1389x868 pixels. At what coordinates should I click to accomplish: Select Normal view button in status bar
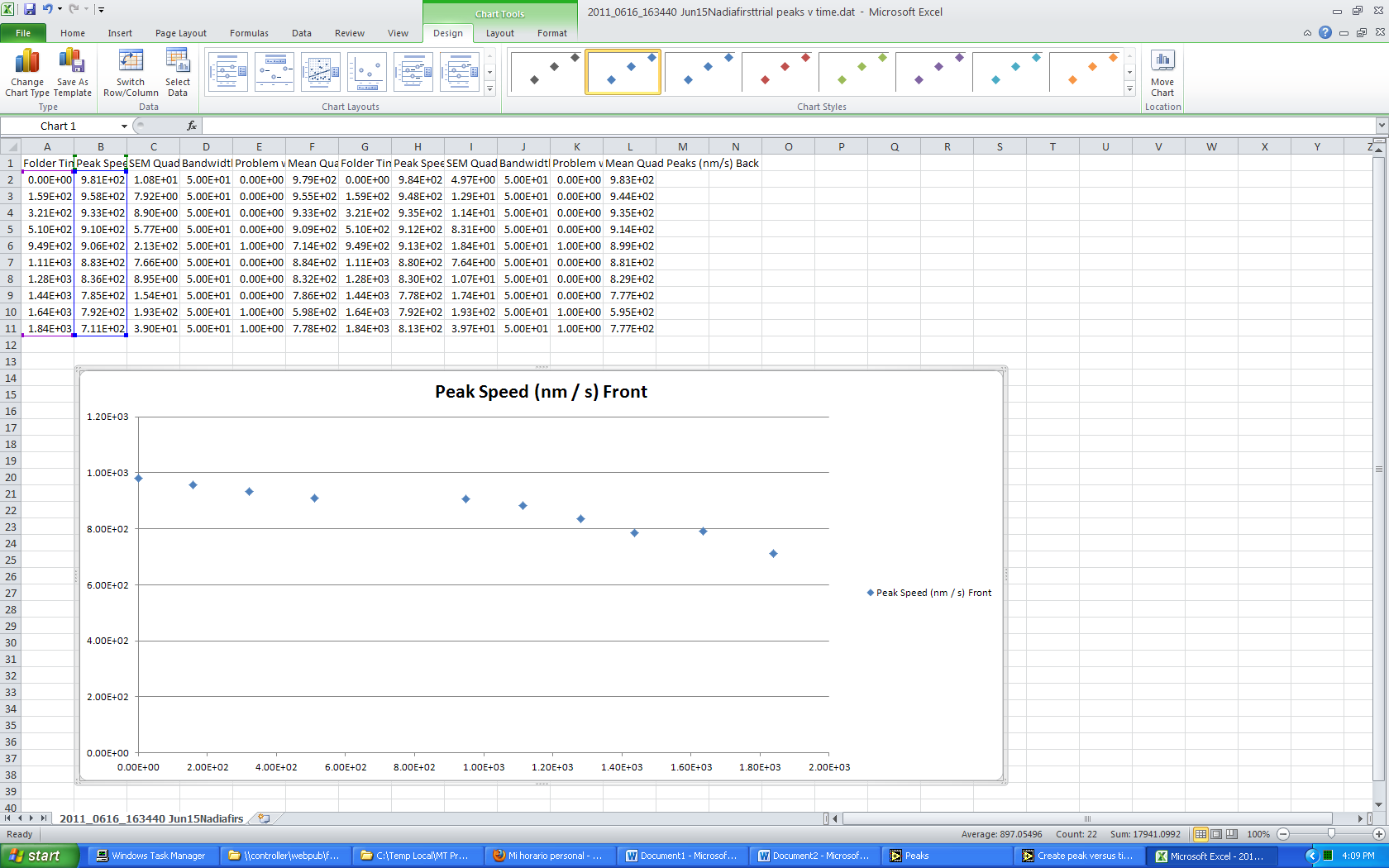(x=1200, y=834)
